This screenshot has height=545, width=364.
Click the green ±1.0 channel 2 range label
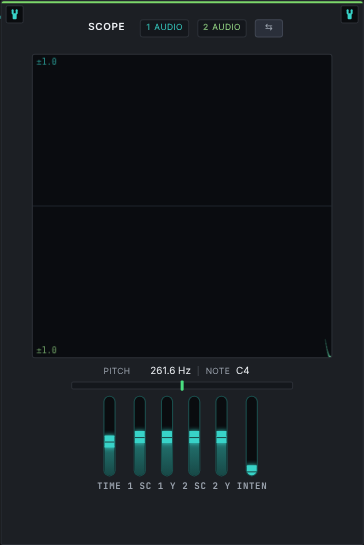coord(47,350)
